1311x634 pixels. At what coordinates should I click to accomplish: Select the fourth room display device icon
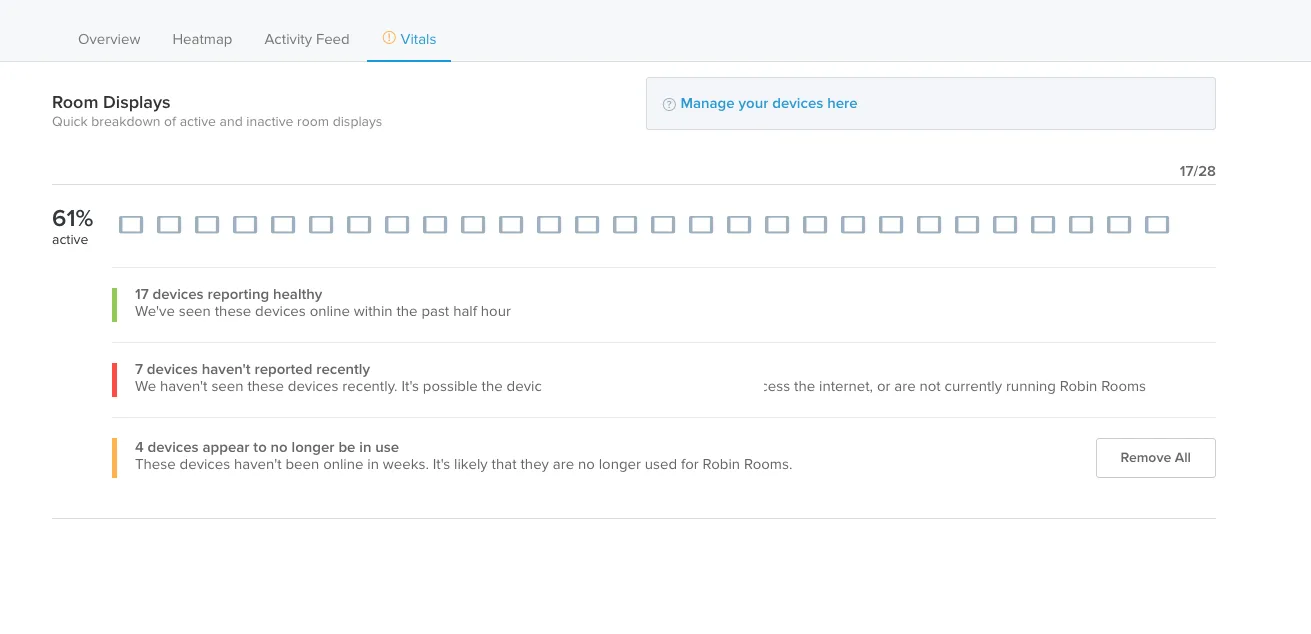click(x=245, y=225)
